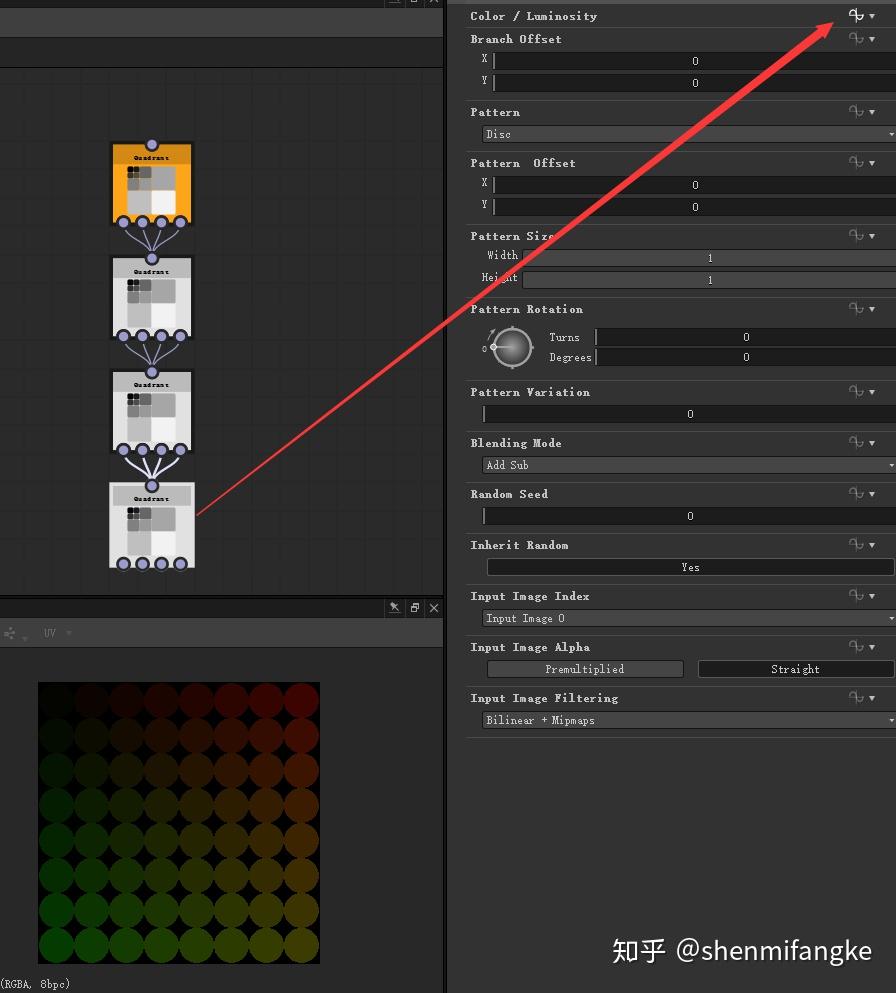Click the animation curve icon next to Blending Mode

pos(855,443)
